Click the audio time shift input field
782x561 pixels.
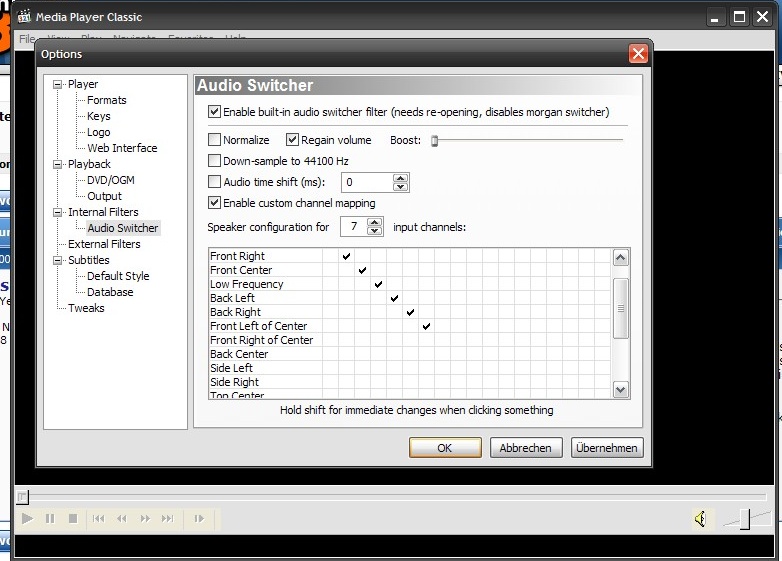click(367, 183)
